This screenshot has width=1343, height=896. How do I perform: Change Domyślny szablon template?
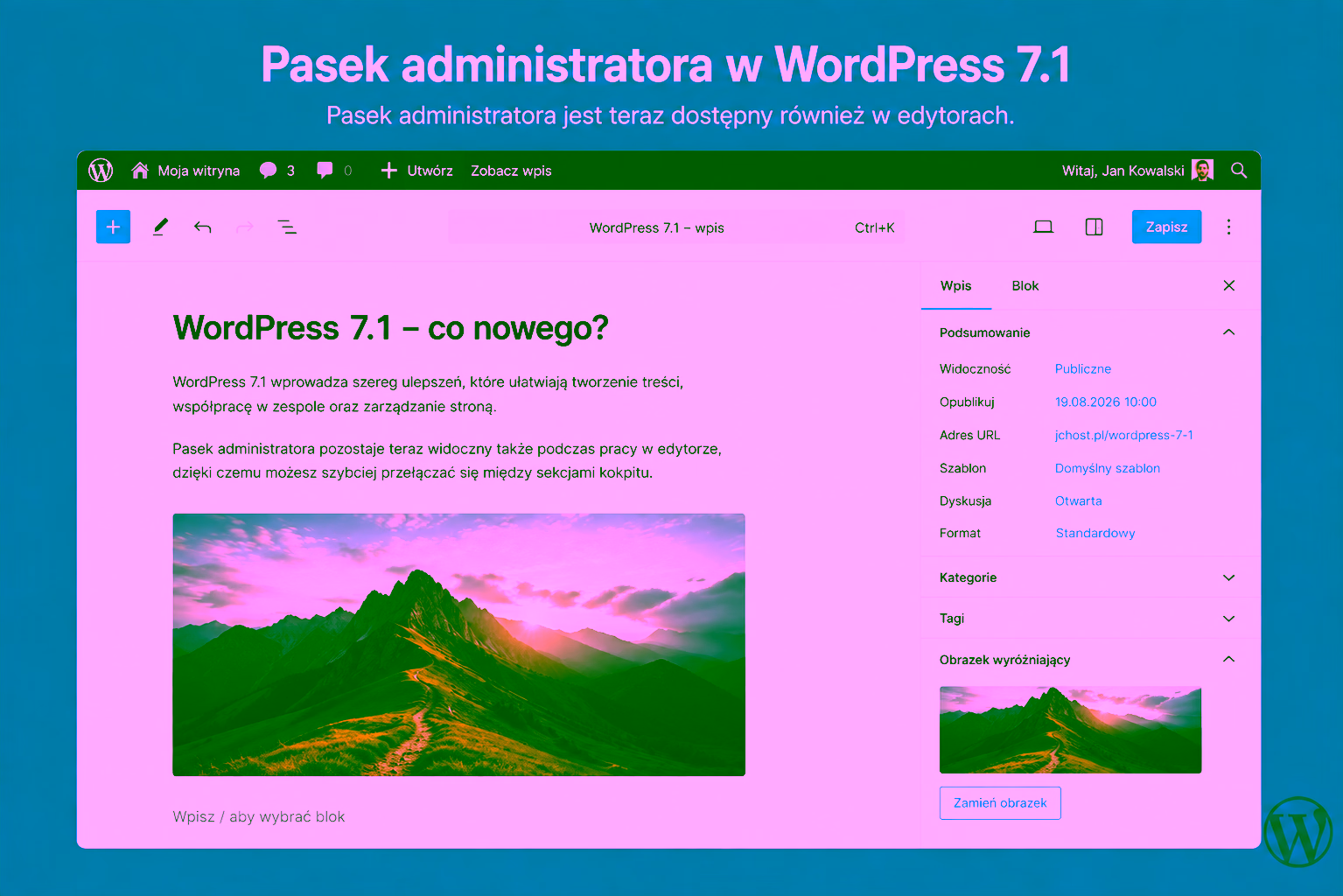[x=1108, y=469]
